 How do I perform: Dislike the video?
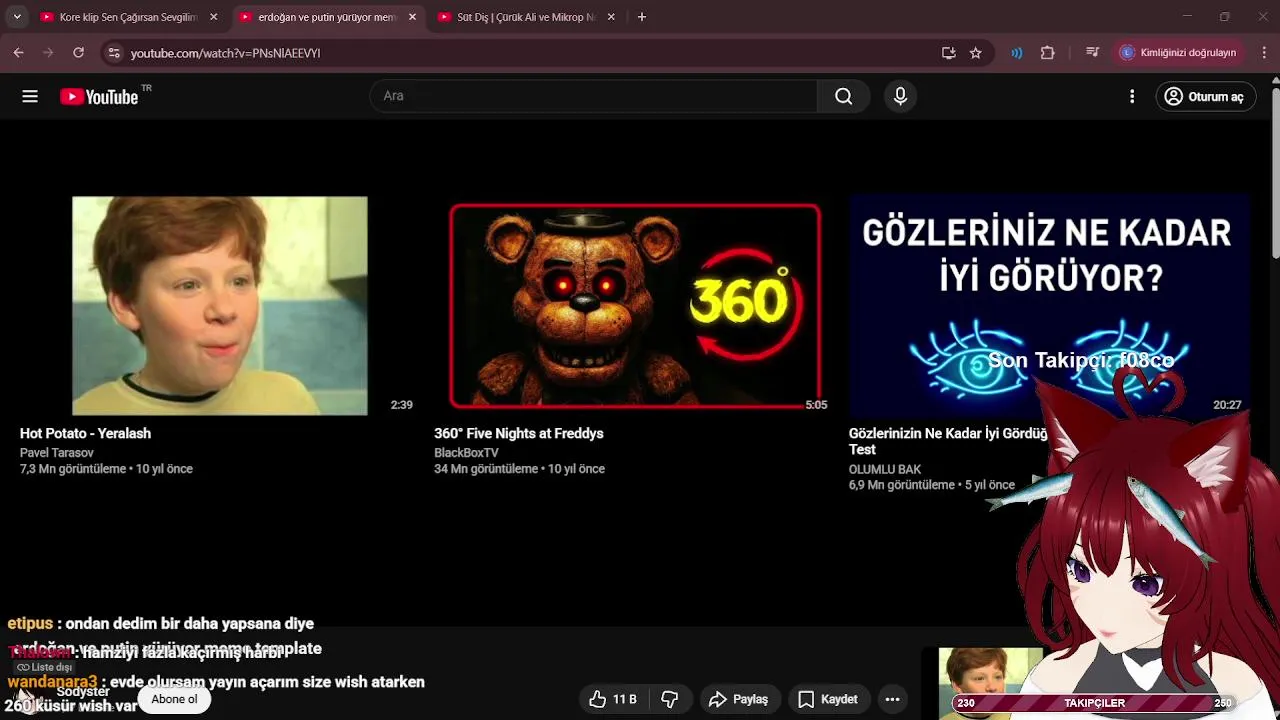pyautogui.click(x=670, y=699)
